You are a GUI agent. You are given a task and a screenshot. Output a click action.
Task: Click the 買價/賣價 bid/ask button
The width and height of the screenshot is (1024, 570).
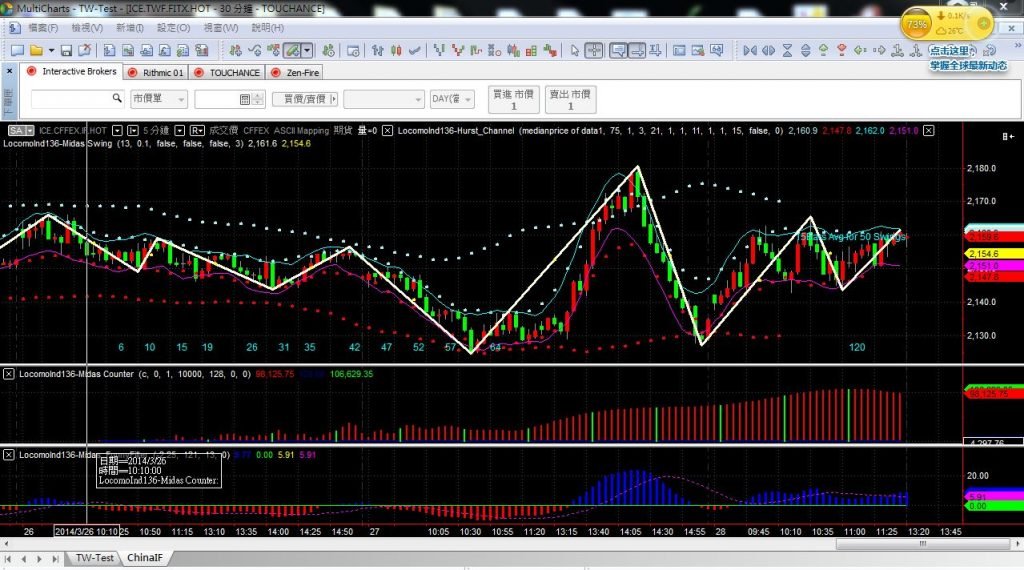pyautogui.click(x=304, y=99)
